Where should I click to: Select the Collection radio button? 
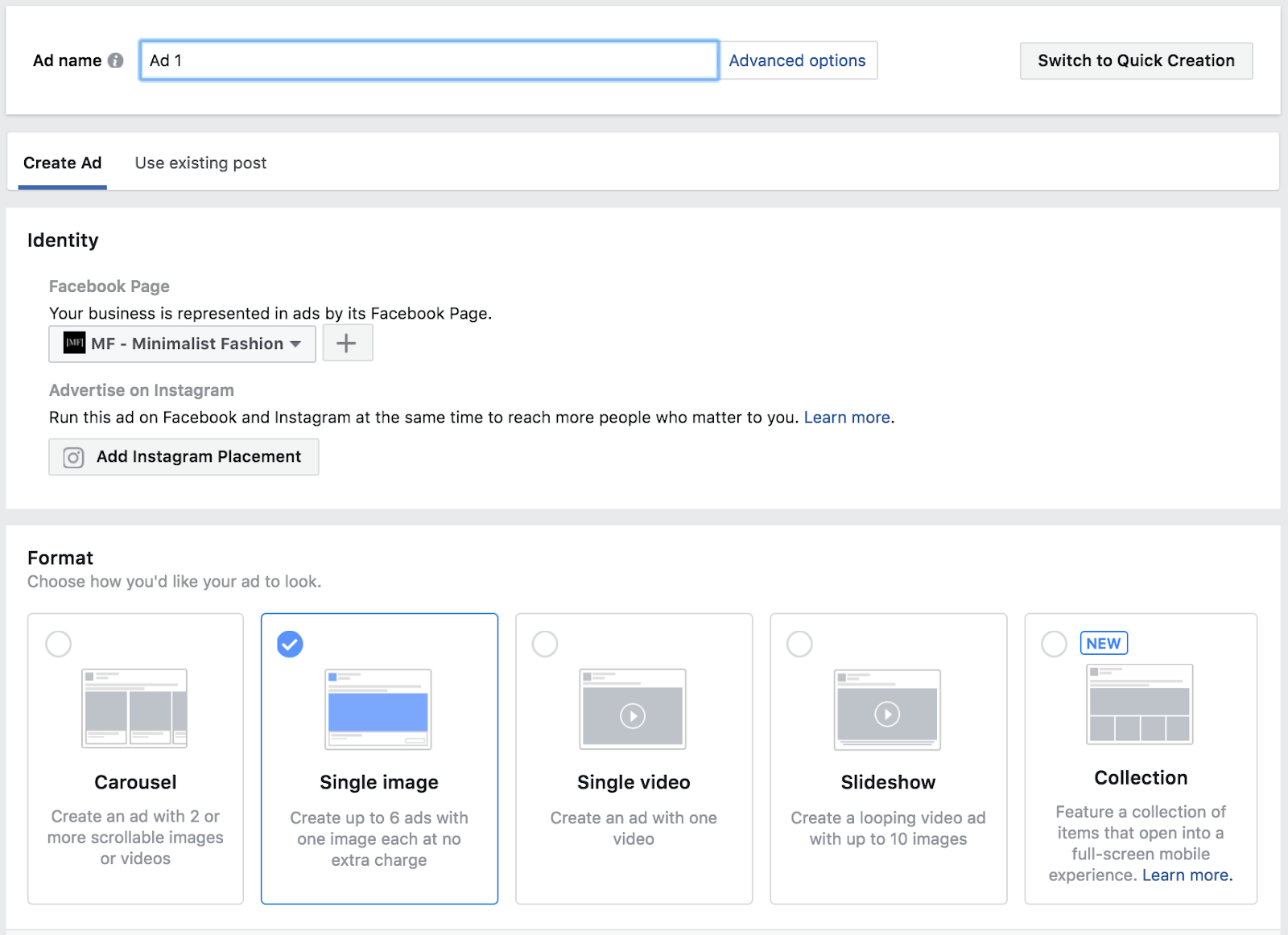(1054, 644)
